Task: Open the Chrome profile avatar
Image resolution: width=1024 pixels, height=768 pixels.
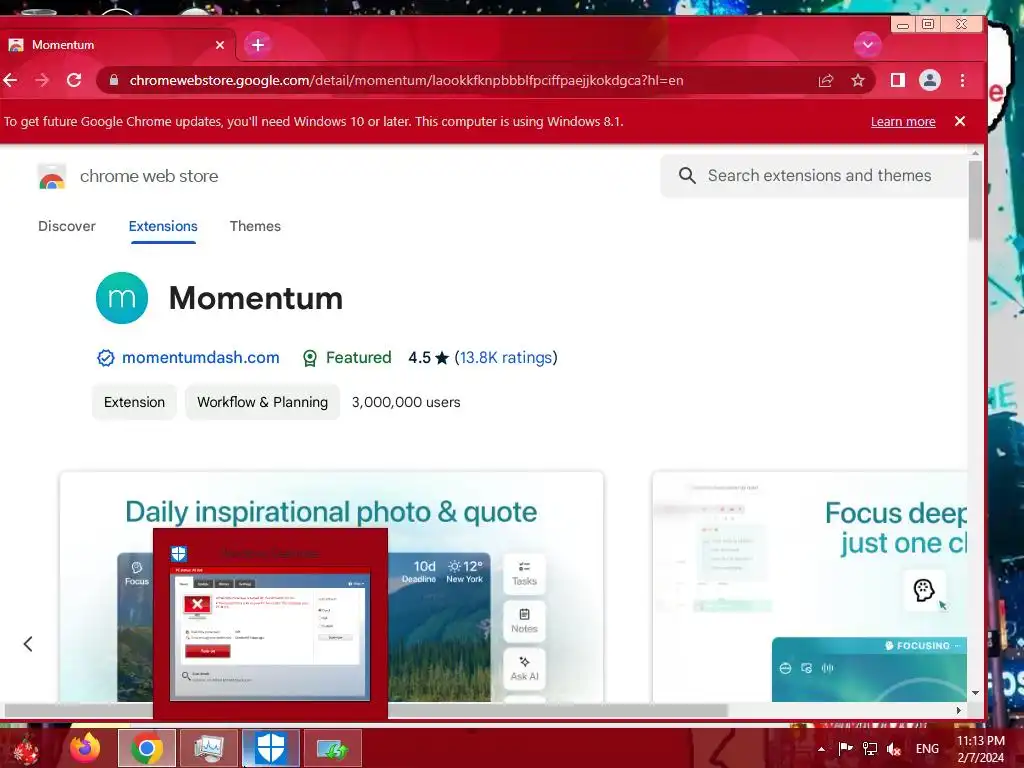Action: 929,80
